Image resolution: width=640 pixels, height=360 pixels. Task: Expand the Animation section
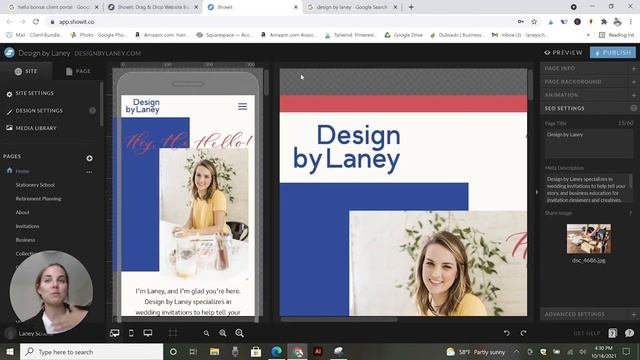click(x=590, y=95)
